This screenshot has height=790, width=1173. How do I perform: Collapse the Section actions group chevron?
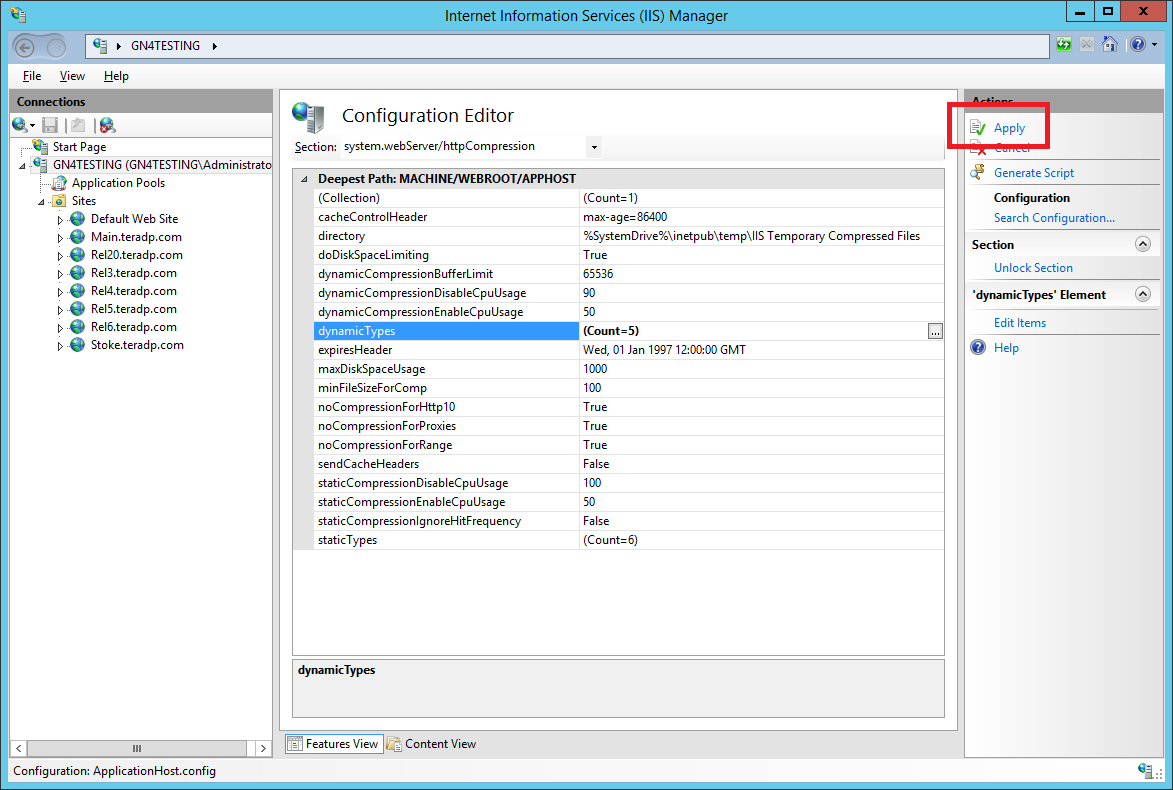(x=1142, y=244)
